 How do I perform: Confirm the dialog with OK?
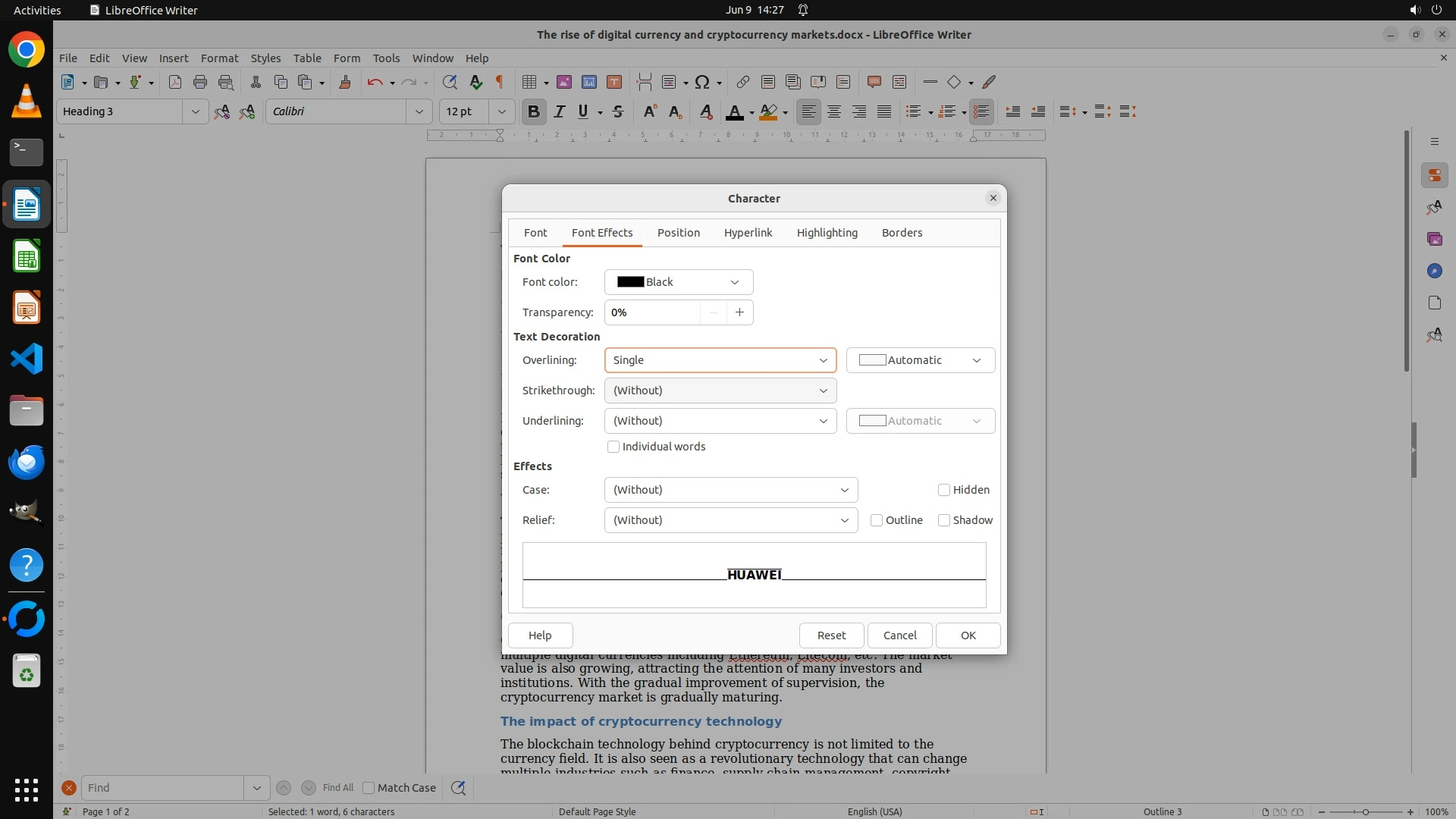point(968,635)
